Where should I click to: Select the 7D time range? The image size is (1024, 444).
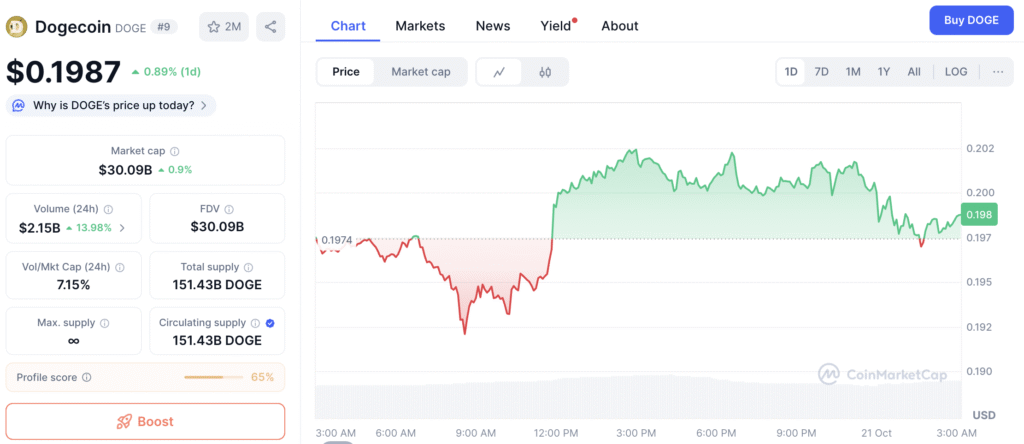click(821, 72)
